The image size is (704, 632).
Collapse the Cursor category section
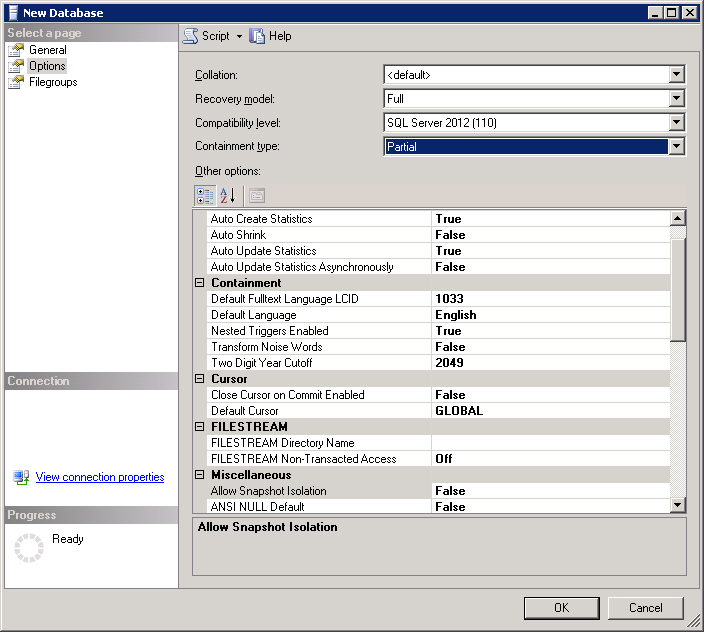point(200,379)
